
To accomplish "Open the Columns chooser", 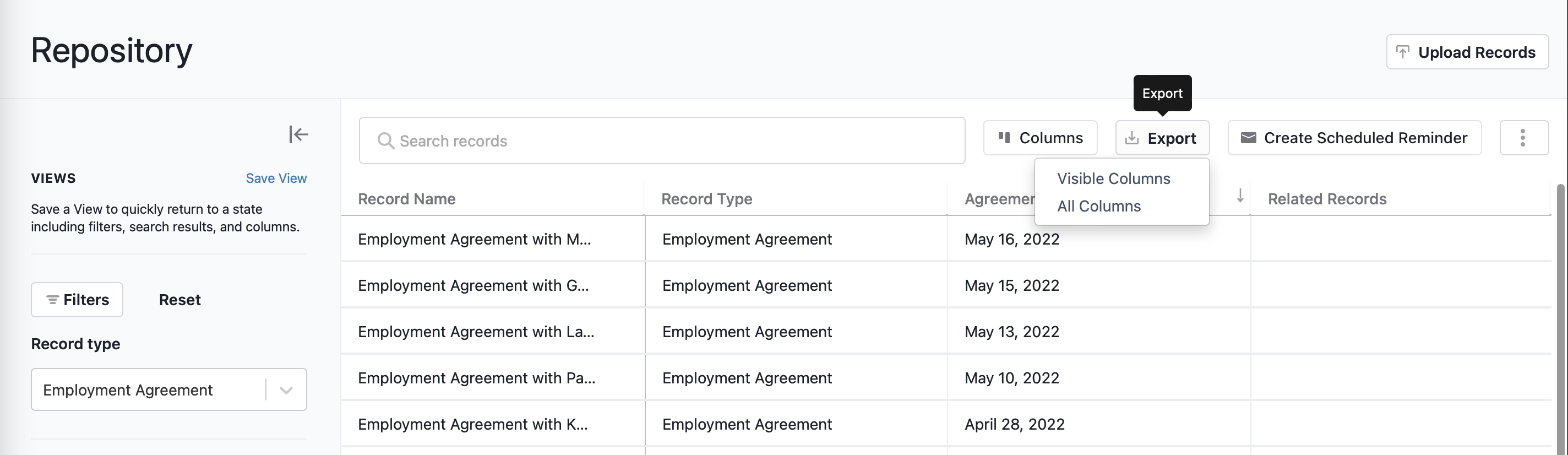I will pos(1040,138).
